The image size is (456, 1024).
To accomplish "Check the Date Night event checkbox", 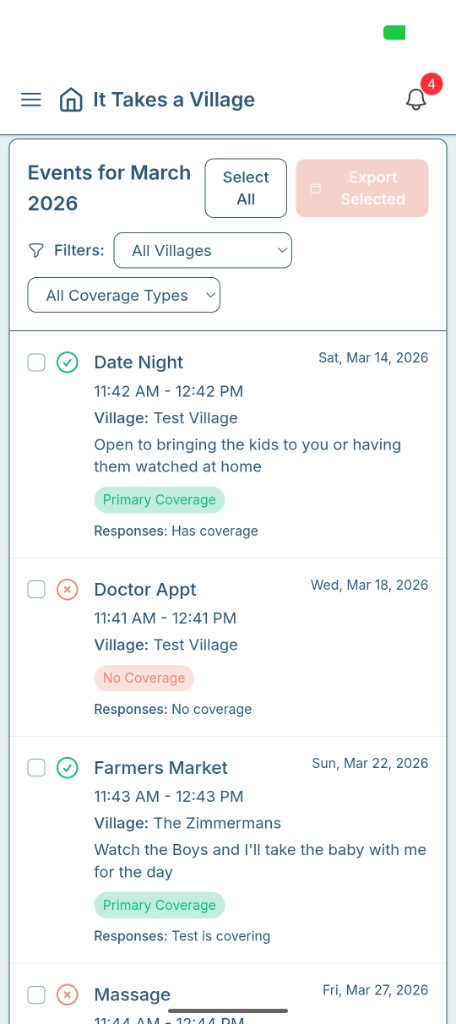I will [37, 362].
